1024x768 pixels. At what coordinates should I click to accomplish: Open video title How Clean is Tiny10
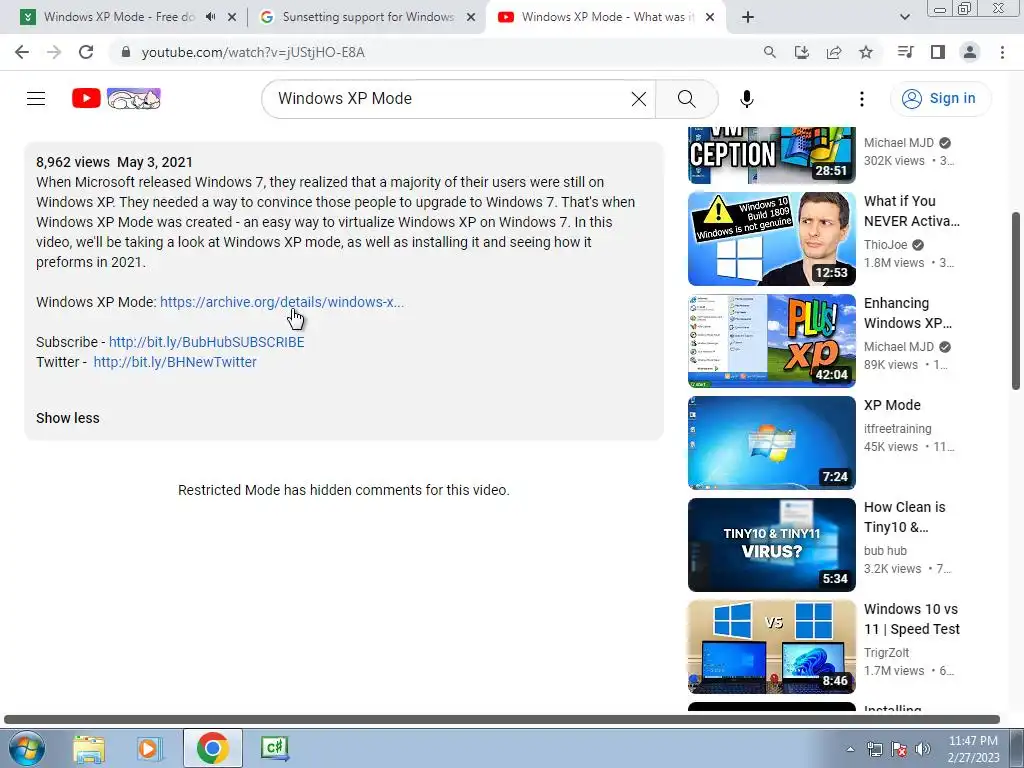(904, 517)
